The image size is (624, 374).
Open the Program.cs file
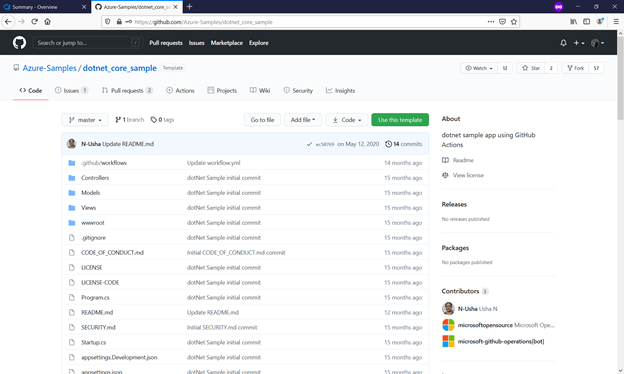[95, 298]
